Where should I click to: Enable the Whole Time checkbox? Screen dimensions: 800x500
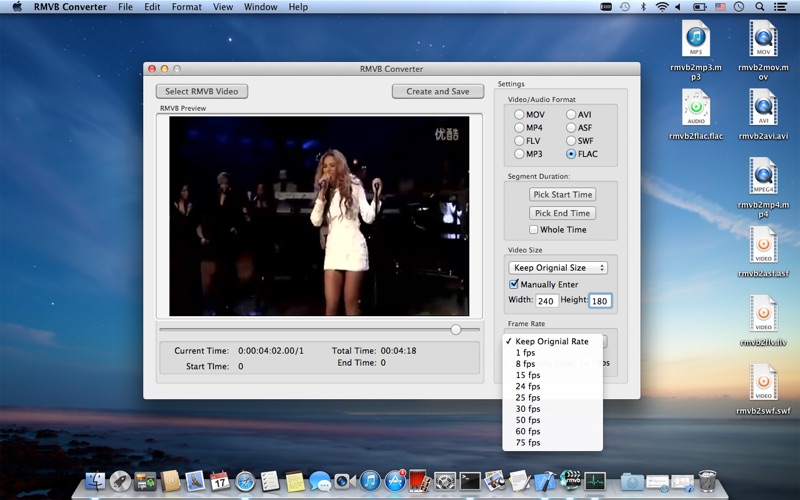click(533, 230)
